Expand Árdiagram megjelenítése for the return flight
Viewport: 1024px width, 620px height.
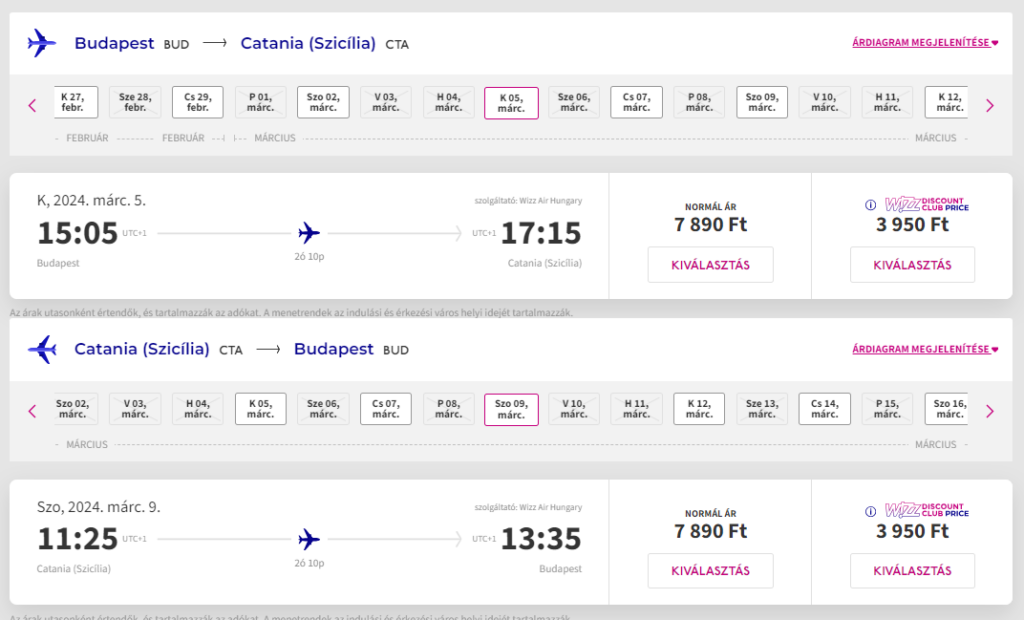click(925, 349)
